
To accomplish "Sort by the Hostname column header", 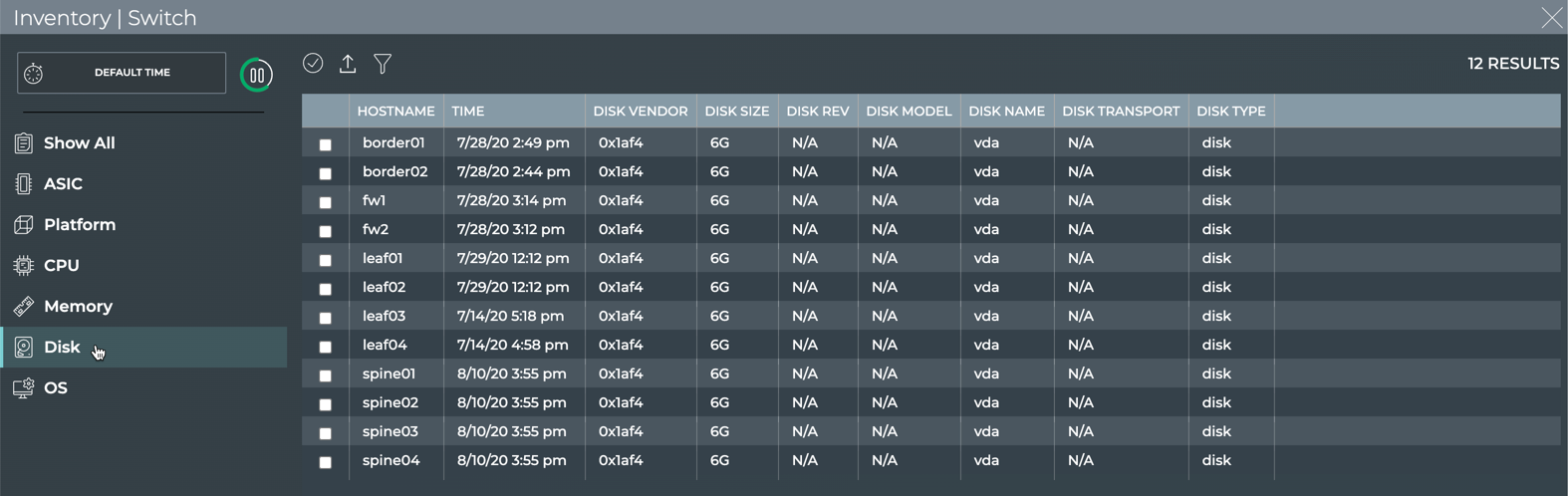I will (x=395, y=111).
